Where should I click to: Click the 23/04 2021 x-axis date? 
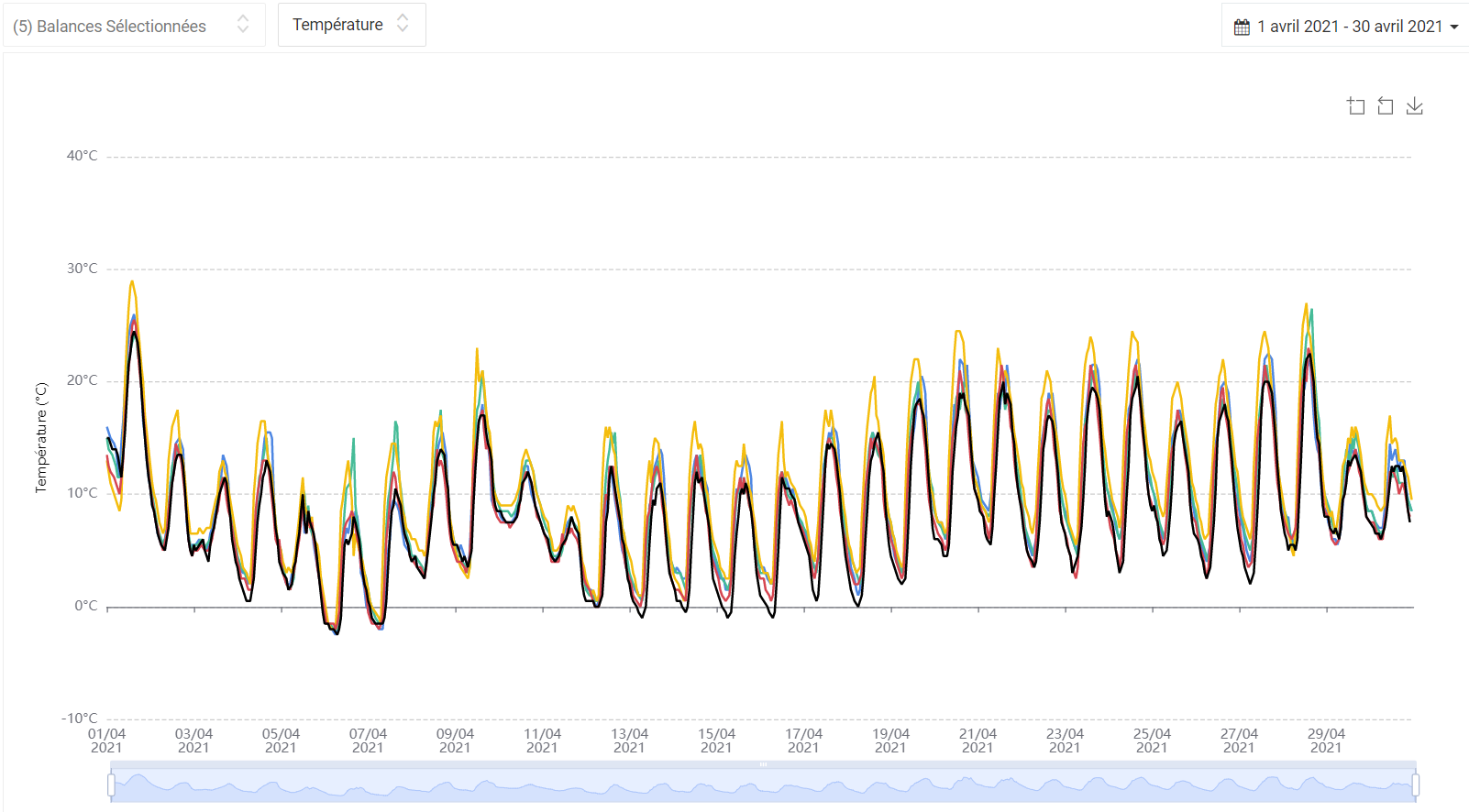(x=1065, y=741)
